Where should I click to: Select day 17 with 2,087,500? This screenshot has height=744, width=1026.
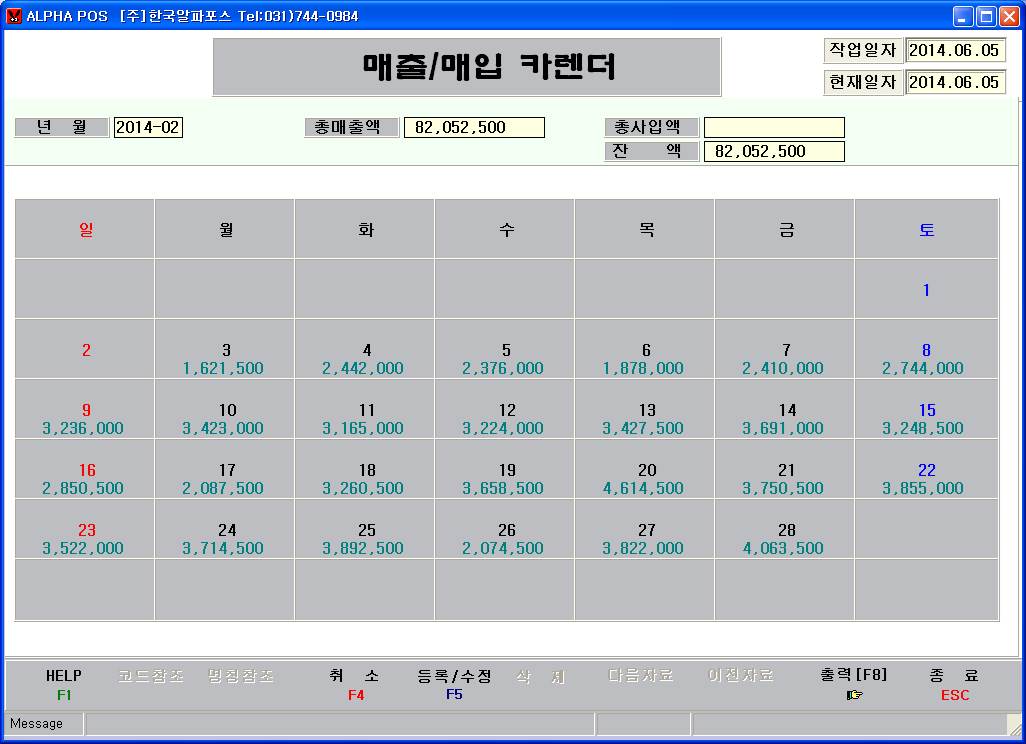click(x=224, y=469)
